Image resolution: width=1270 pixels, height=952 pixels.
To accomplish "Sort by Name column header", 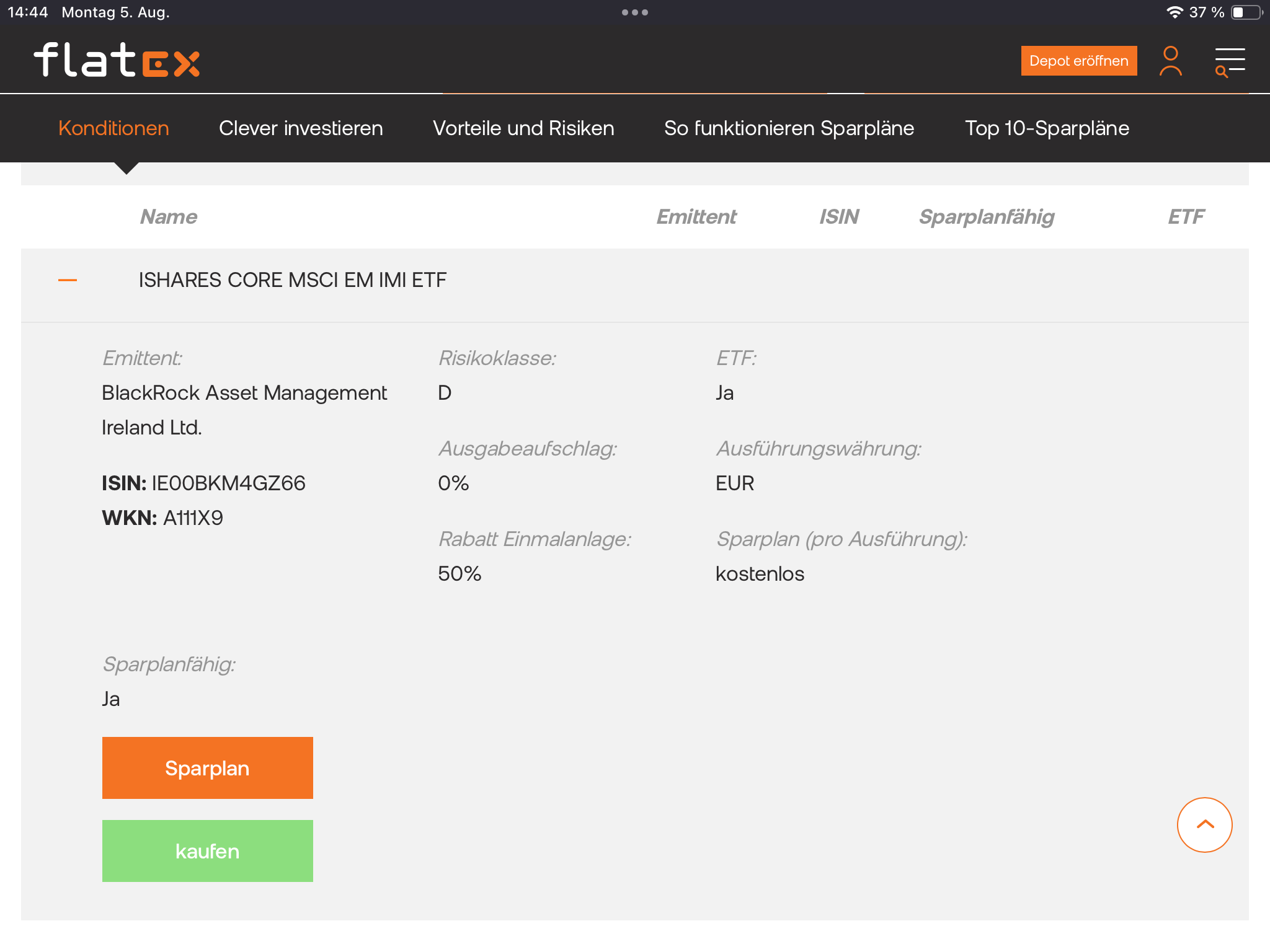I will [168, 217].
